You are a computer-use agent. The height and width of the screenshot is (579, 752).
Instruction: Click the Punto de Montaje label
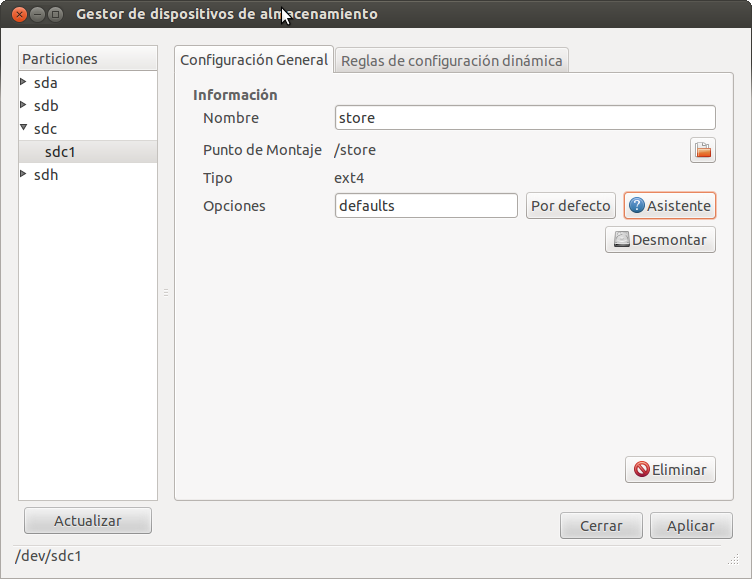[262, 150]
